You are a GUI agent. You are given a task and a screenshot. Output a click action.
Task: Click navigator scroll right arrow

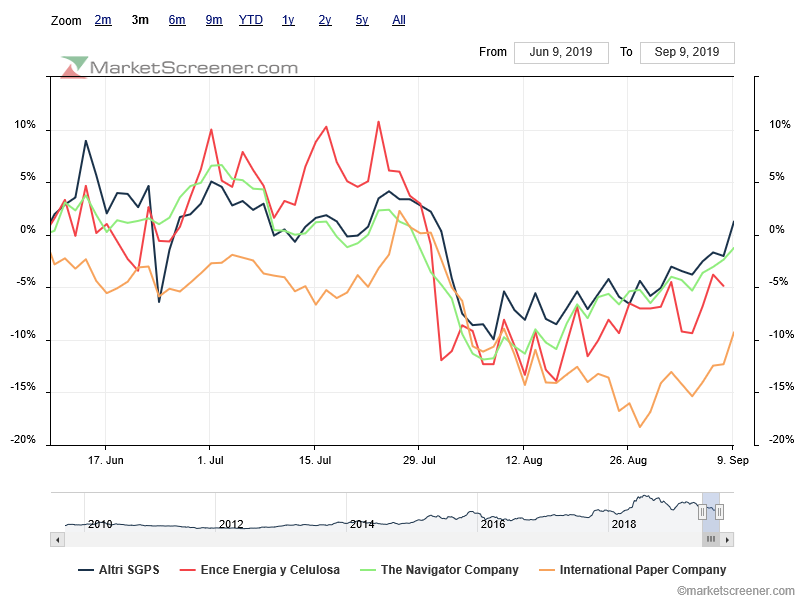[x=727, y=539]
